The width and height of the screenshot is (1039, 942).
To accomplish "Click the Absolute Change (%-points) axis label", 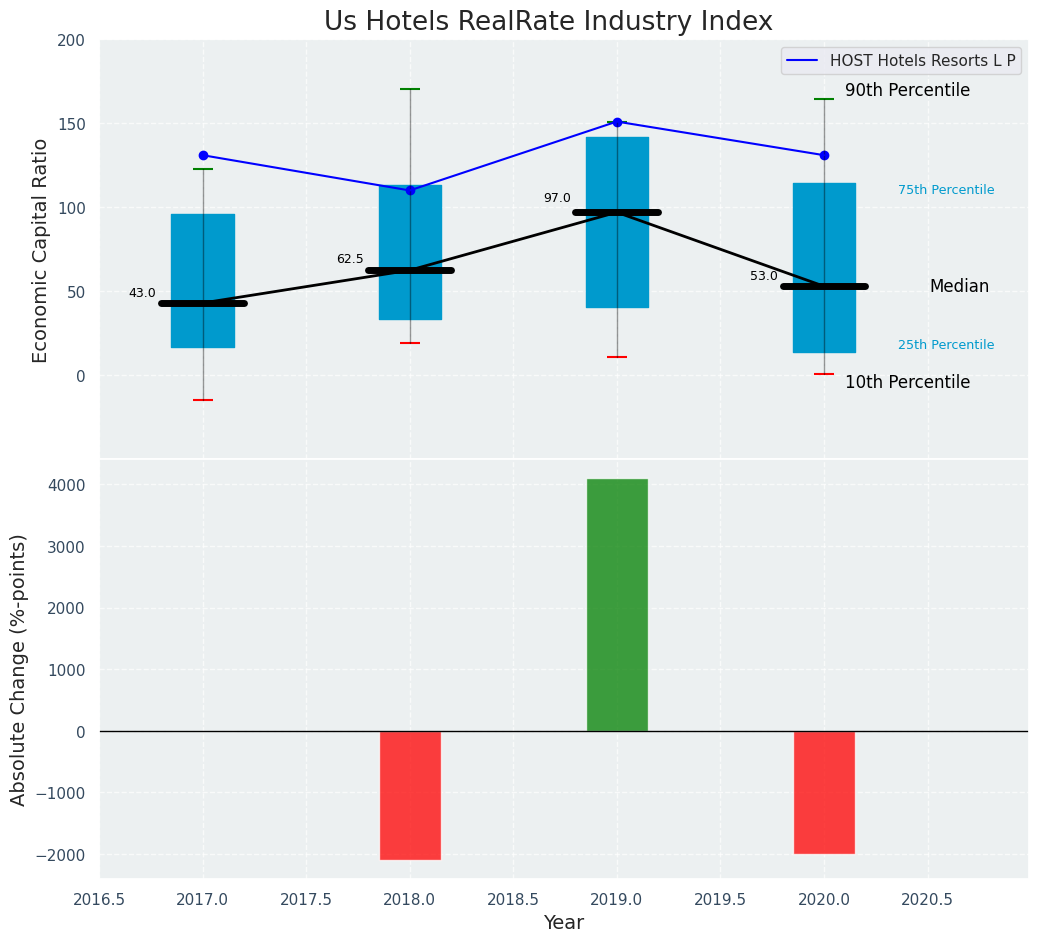I will coord(18,670).
